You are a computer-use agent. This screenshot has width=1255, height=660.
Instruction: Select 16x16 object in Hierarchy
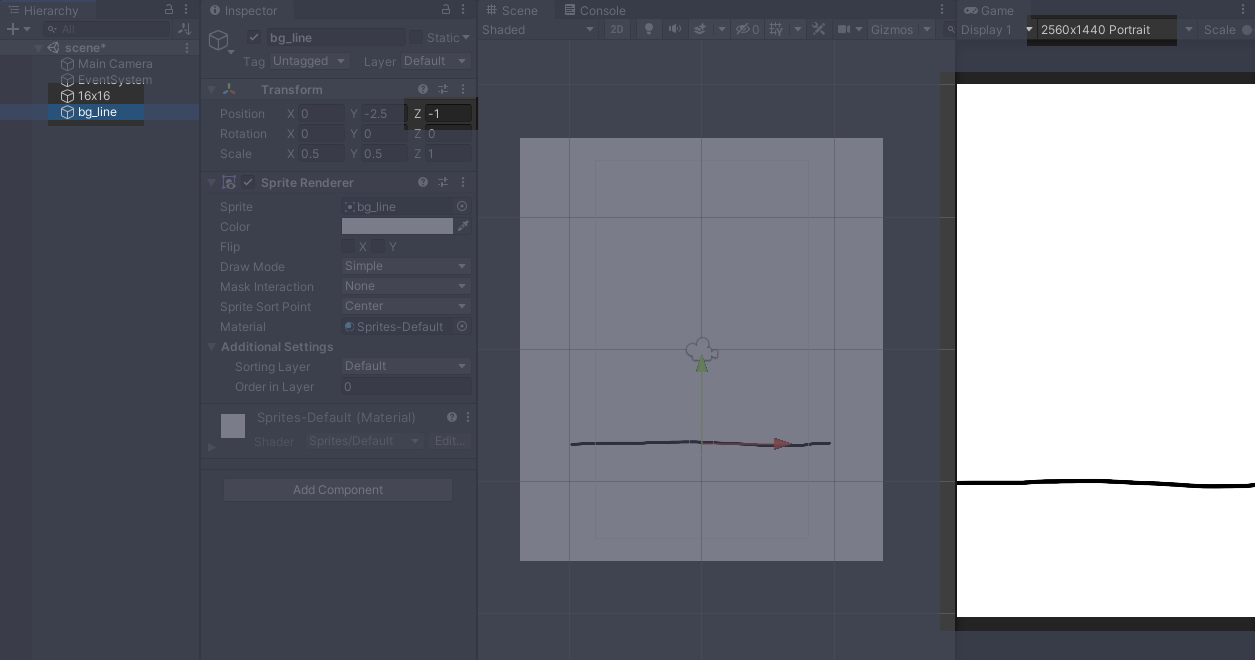point(94,96)
